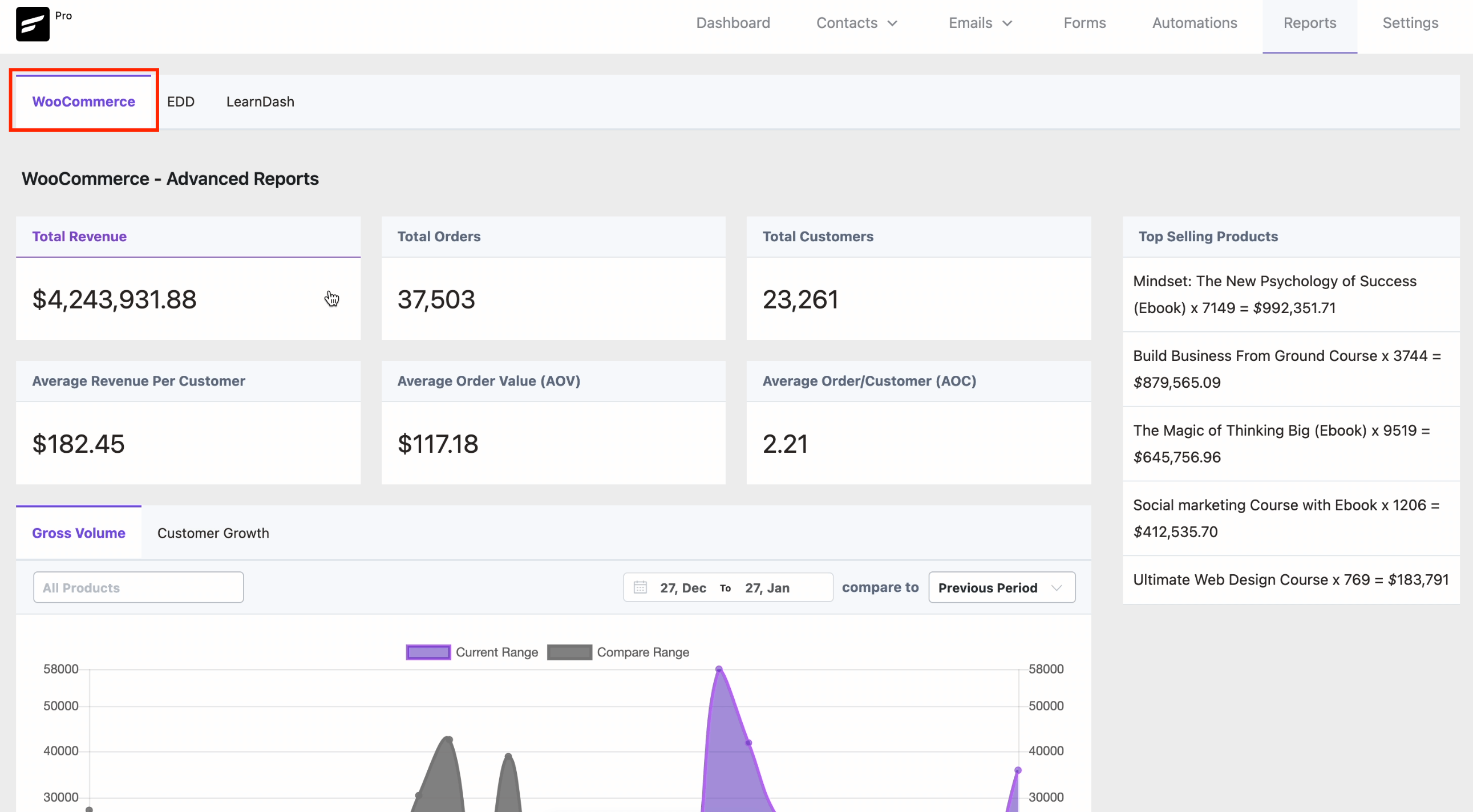Go to the Forms page

[x=1084, y=23]
